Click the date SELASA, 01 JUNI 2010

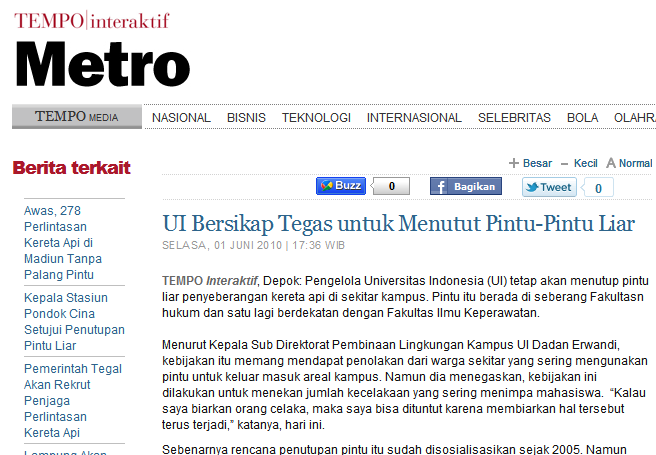click(x=222, y=245)
